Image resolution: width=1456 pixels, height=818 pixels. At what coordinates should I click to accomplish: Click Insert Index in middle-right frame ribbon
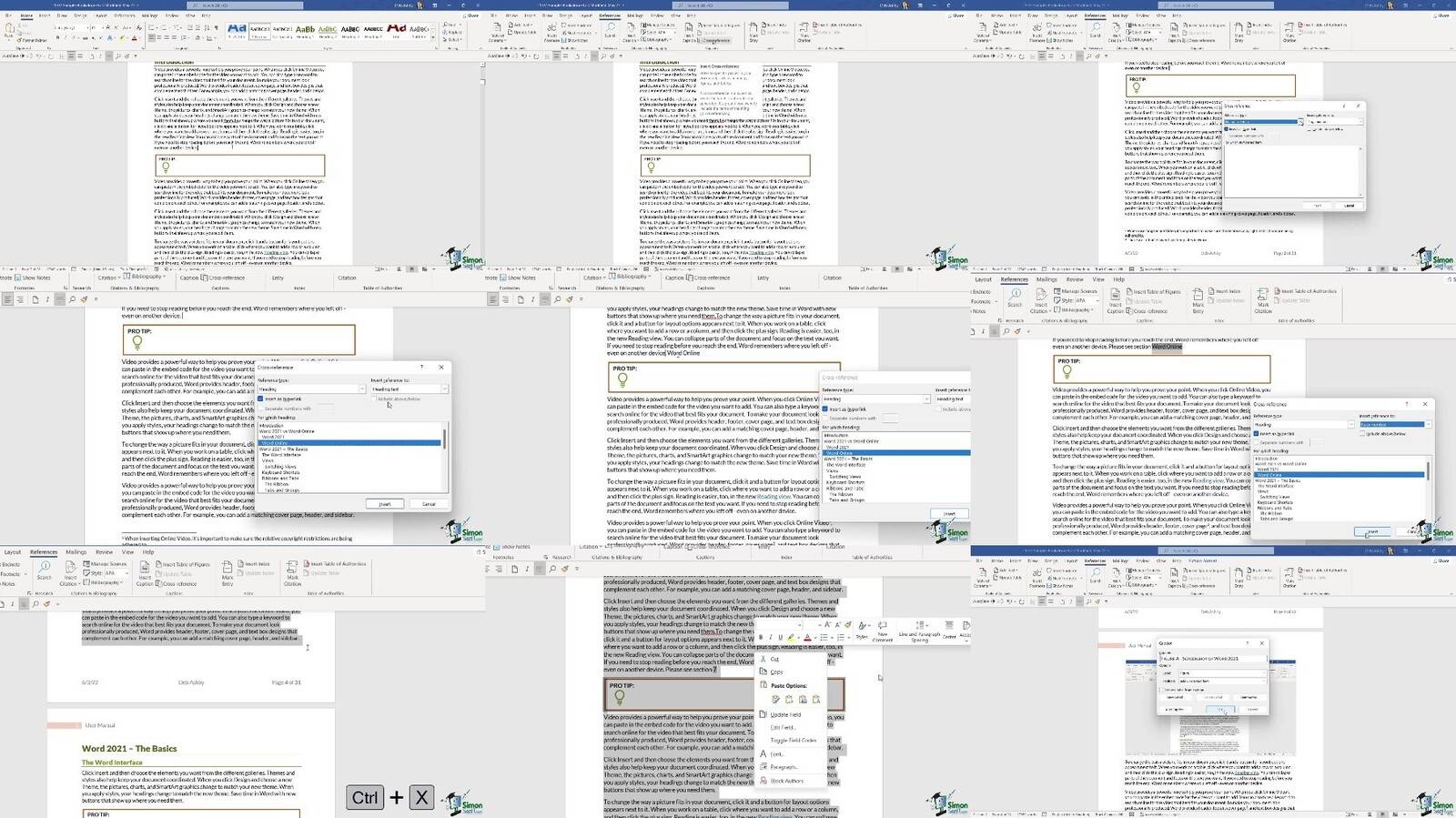[x=1225, y=291]
